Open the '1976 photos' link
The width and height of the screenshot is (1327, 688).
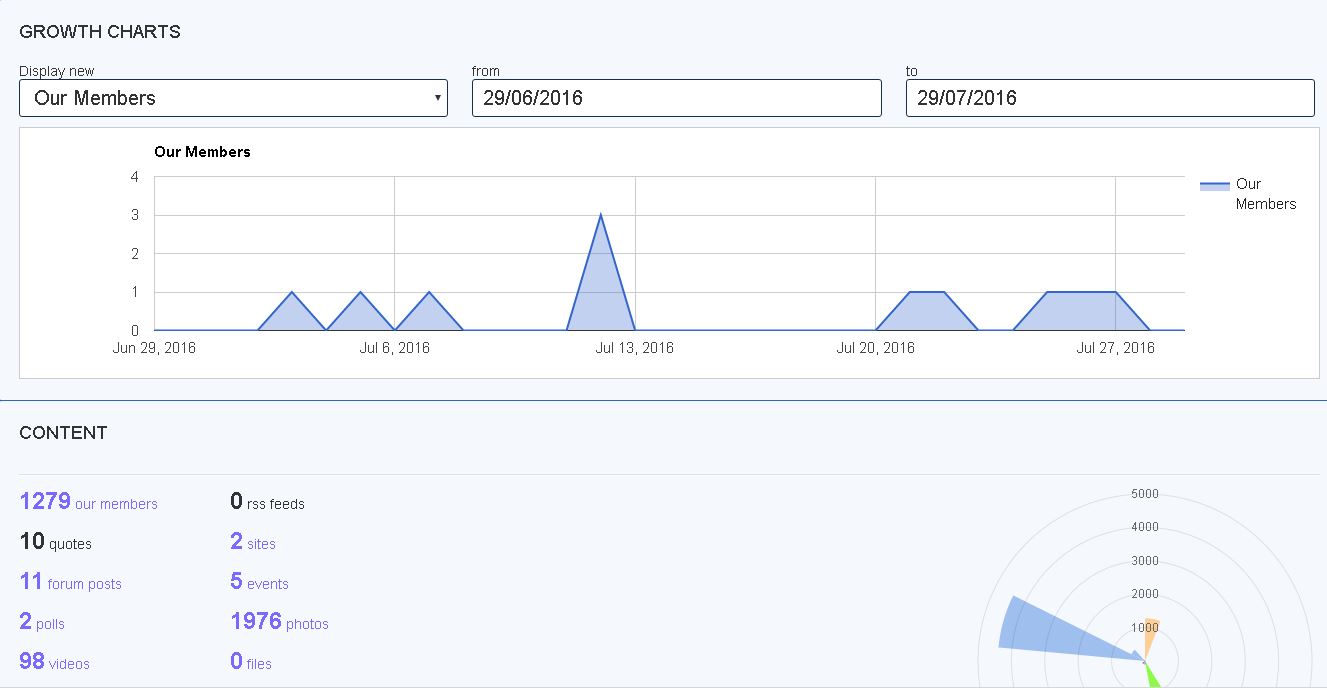pos(280,622)
